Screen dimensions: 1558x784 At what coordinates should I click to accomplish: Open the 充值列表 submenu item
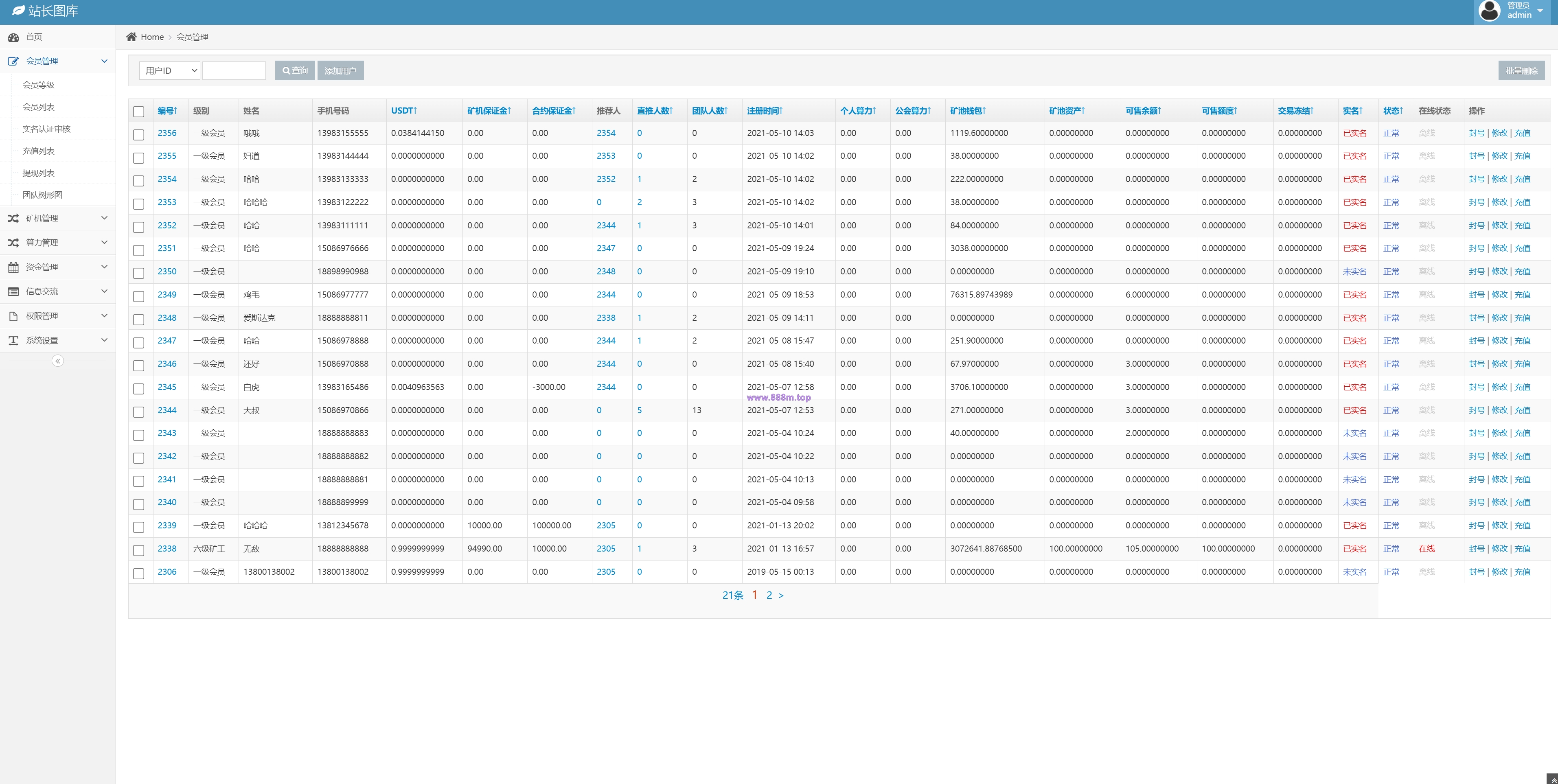pos(39,151)
